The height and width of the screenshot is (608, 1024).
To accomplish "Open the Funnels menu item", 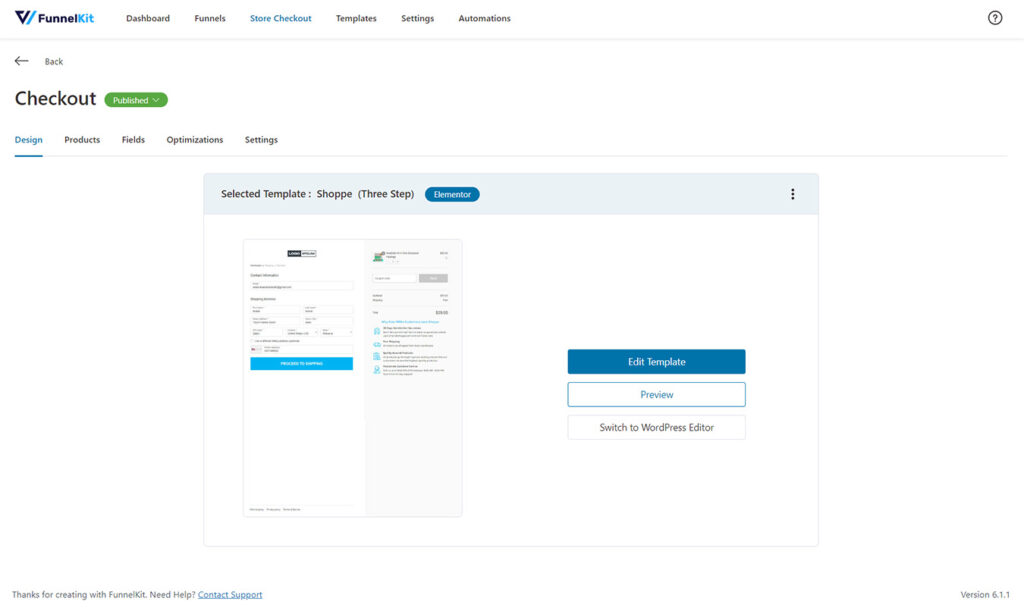I will 210,18.
